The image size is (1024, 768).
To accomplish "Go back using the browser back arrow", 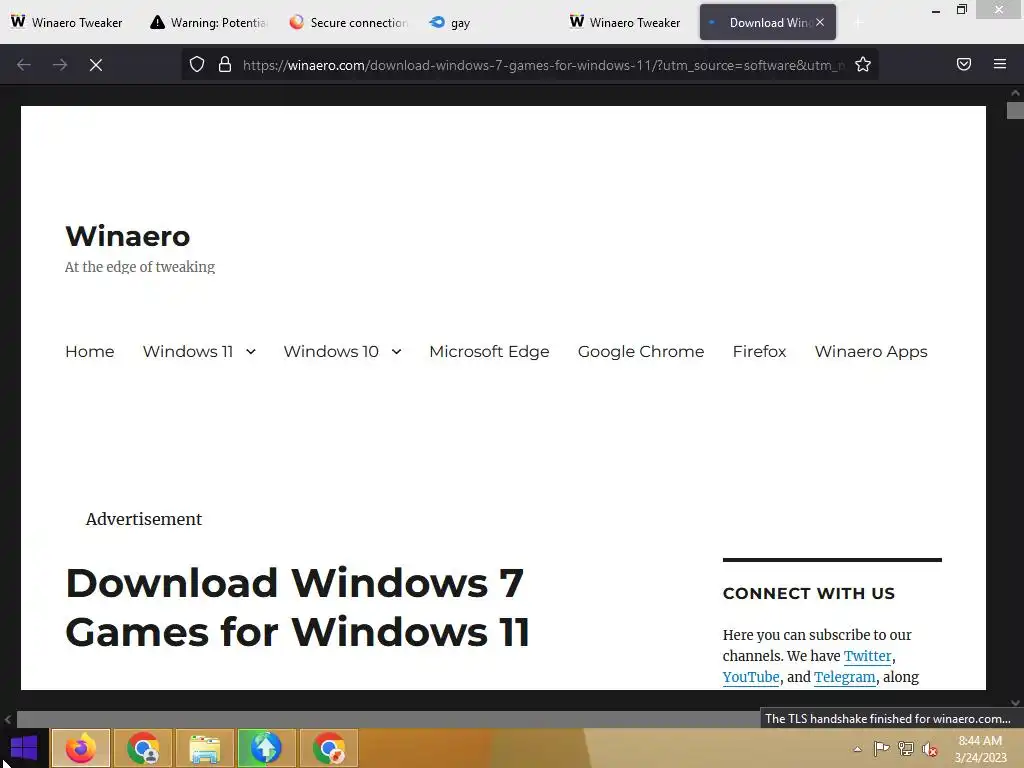I will 24,65.
